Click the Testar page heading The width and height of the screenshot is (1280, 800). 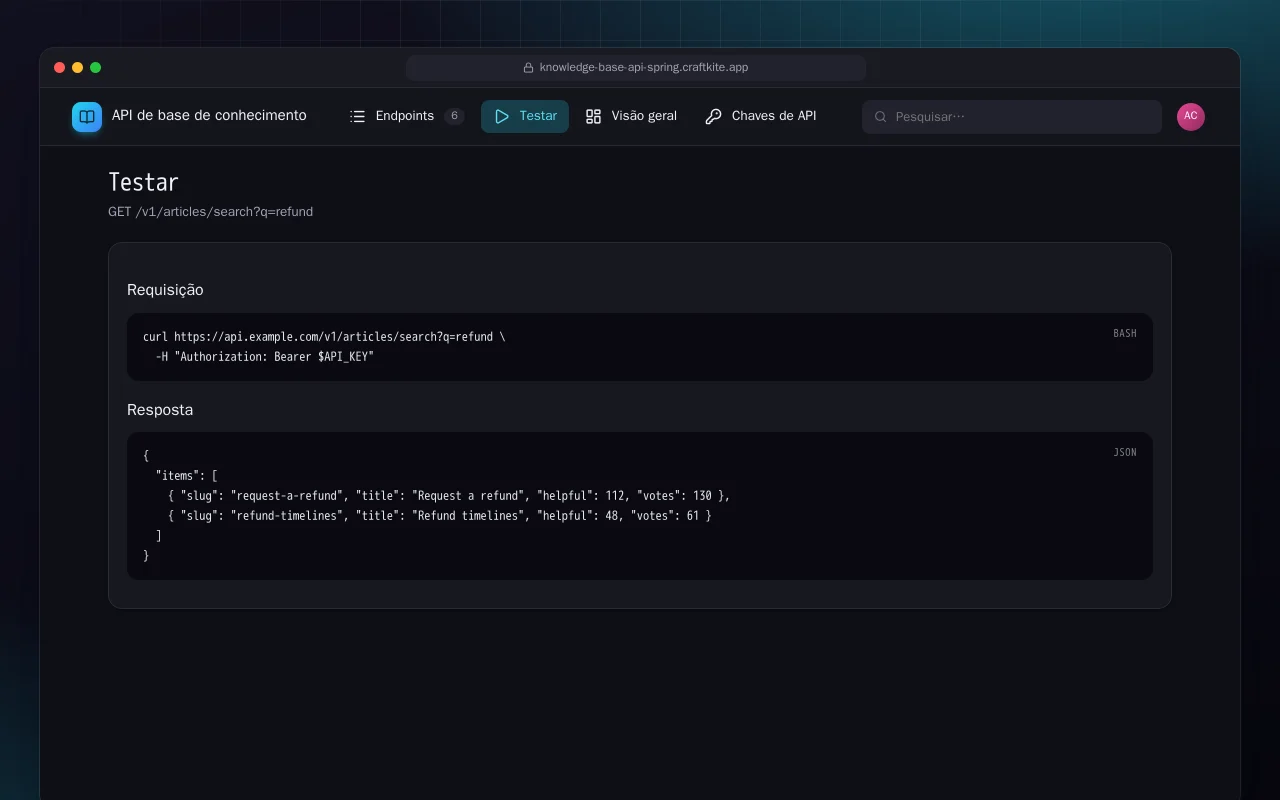[x=143, y=182]
